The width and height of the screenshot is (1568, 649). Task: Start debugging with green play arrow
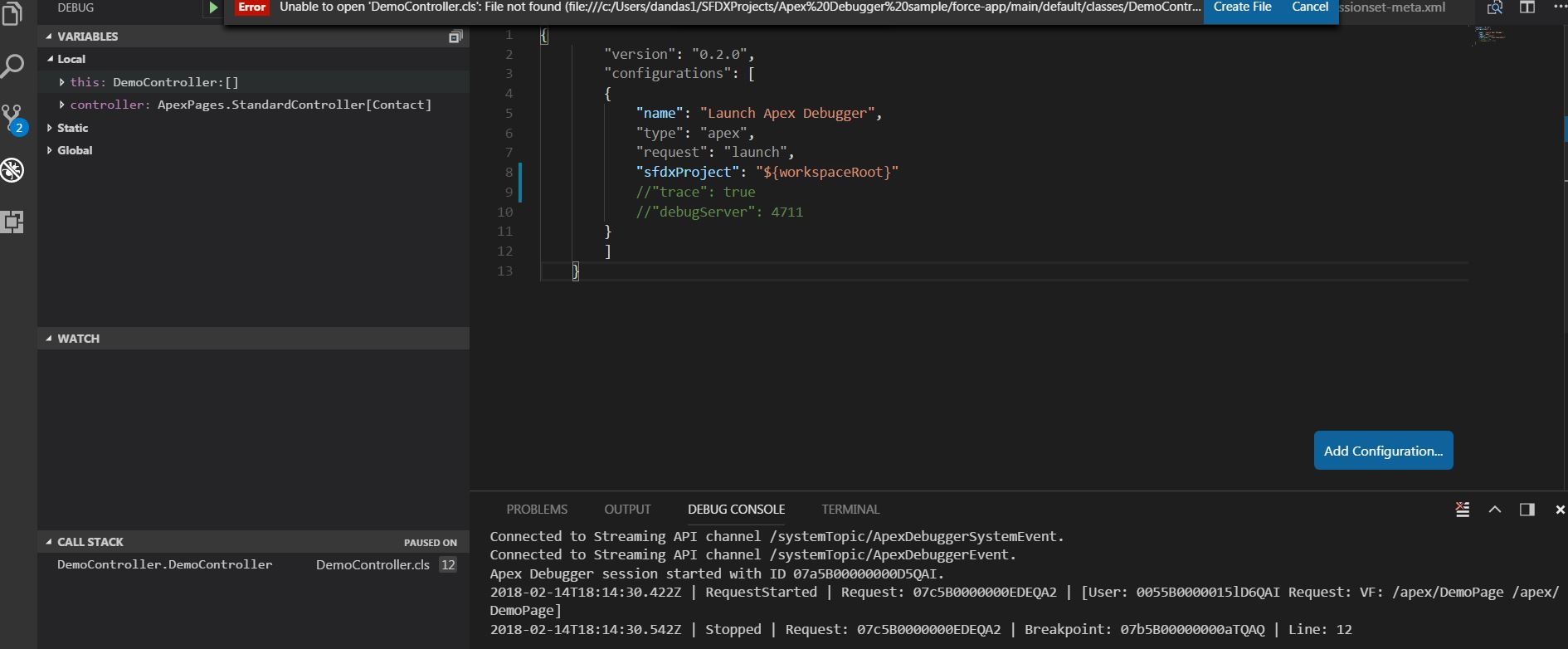pyautogui.click(x=213, y=7)
